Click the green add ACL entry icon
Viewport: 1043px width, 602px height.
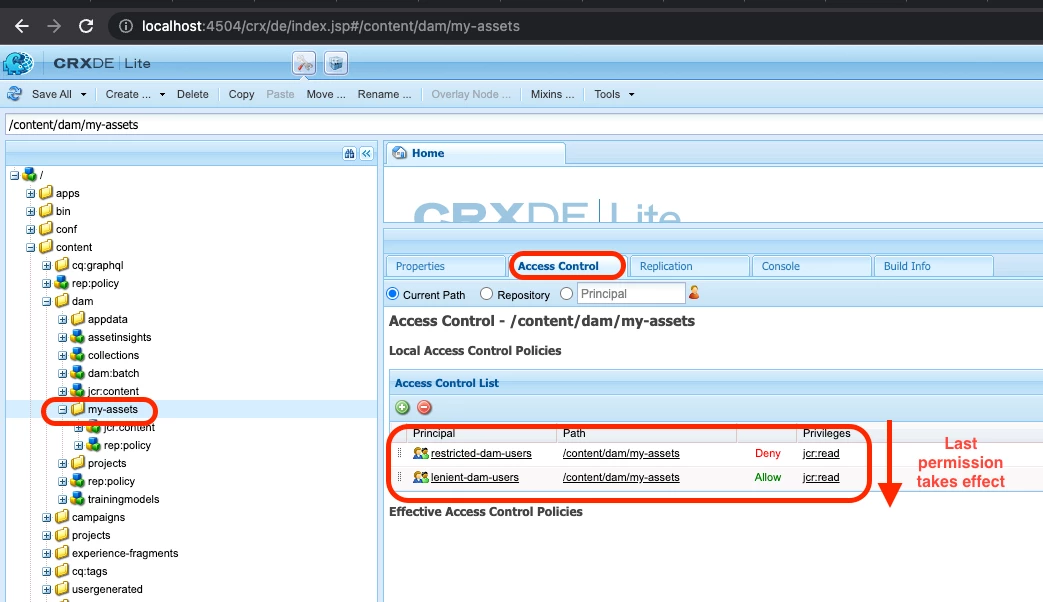click(x=402, y=407)
